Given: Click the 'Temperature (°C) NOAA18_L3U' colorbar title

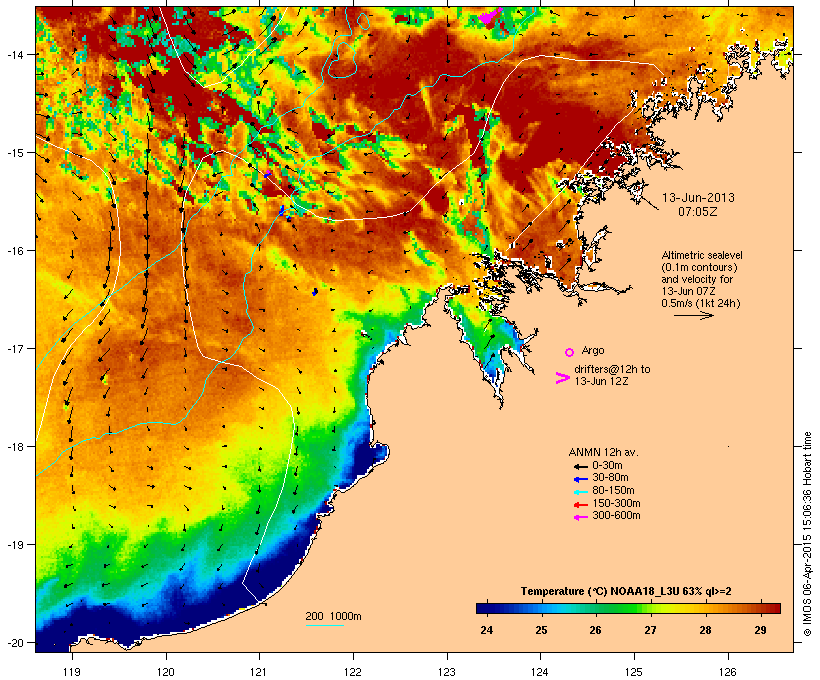Looking at the screenshot, I should tap(596, 592).
